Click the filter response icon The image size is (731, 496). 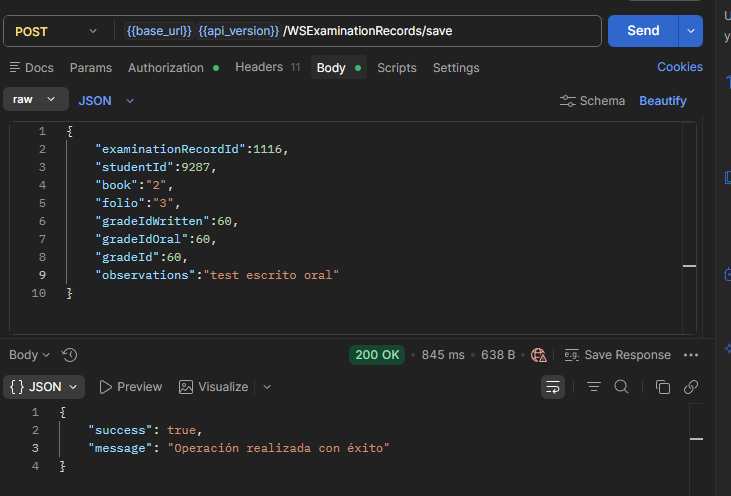(x=593, y=387)
